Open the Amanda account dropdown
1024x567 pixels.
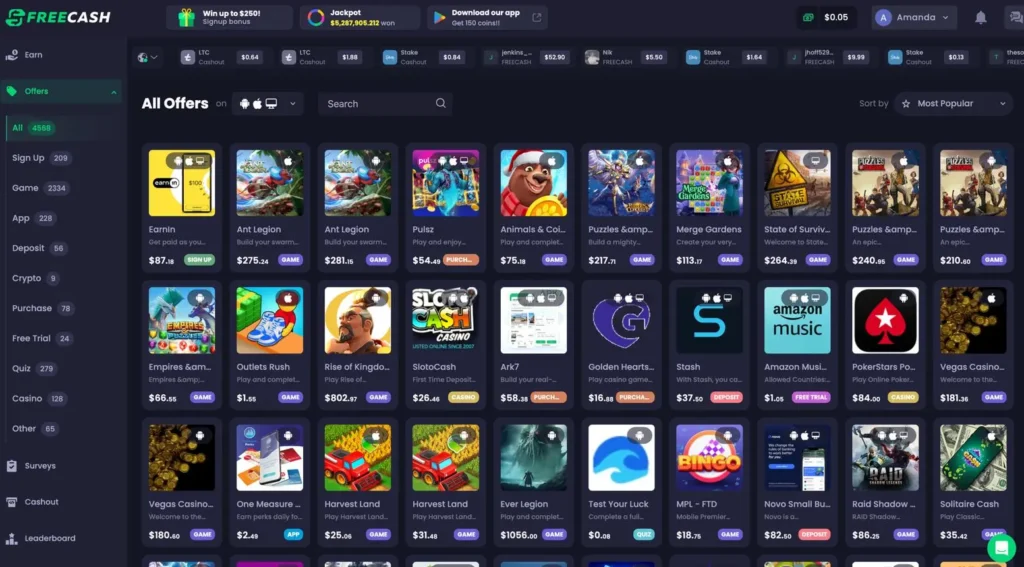coord(914,18)
